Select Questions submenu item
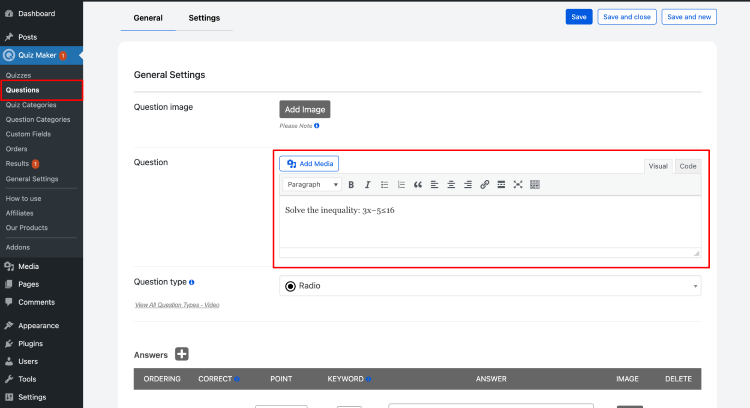This screenshot has height=408, width=750. coord(22,90)
